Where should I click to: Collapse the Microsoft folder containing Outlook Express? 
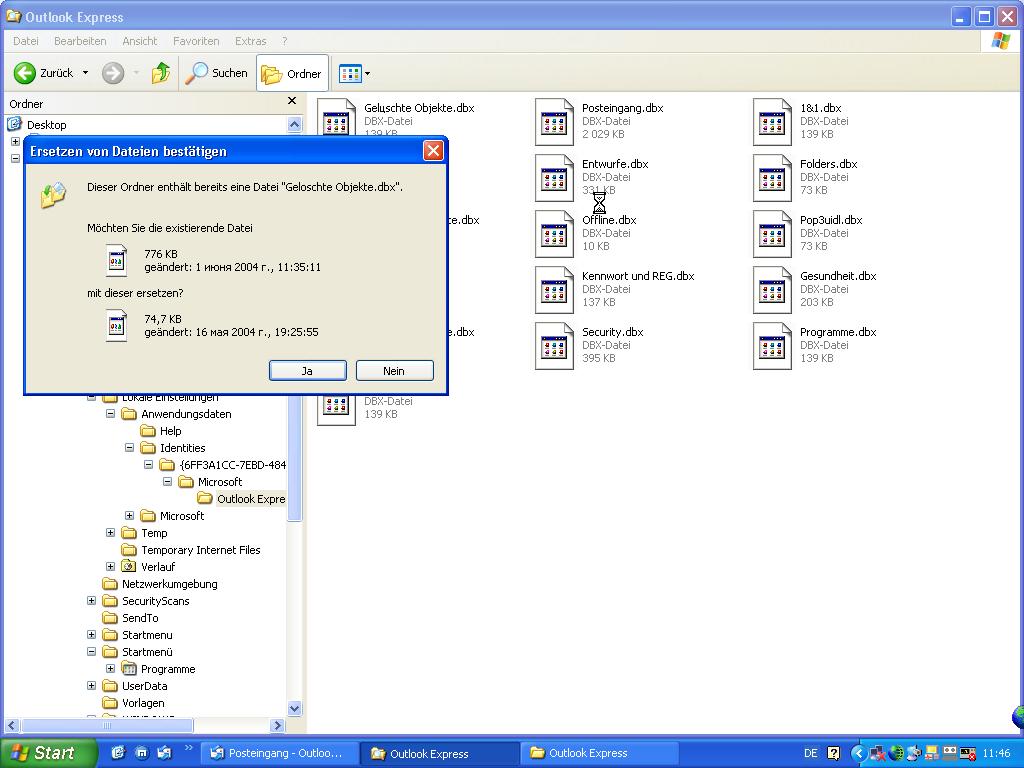[167, 482]
